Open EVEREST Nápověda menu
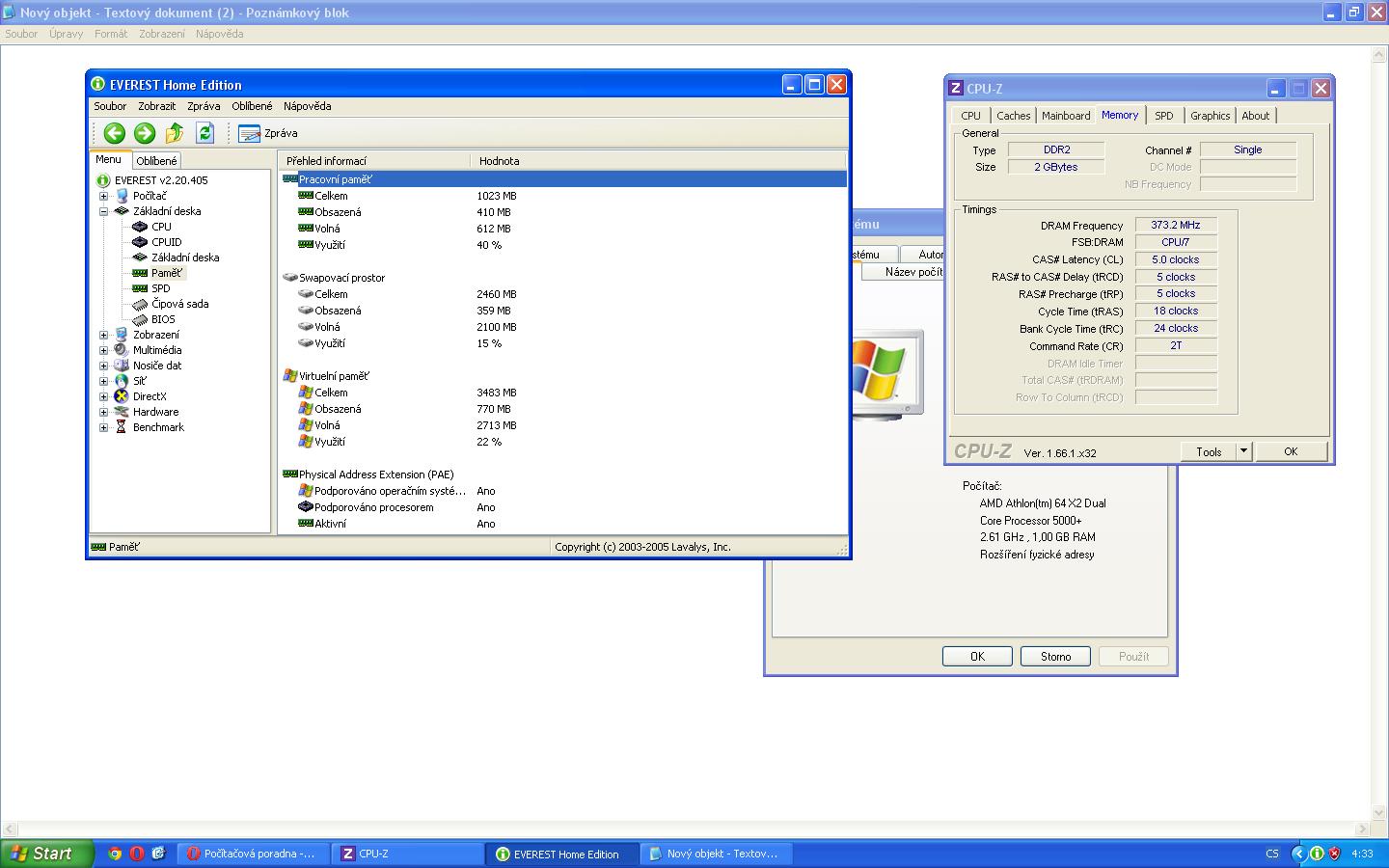This screenshot has height=868, width=1389. click(x=307, y=106)
